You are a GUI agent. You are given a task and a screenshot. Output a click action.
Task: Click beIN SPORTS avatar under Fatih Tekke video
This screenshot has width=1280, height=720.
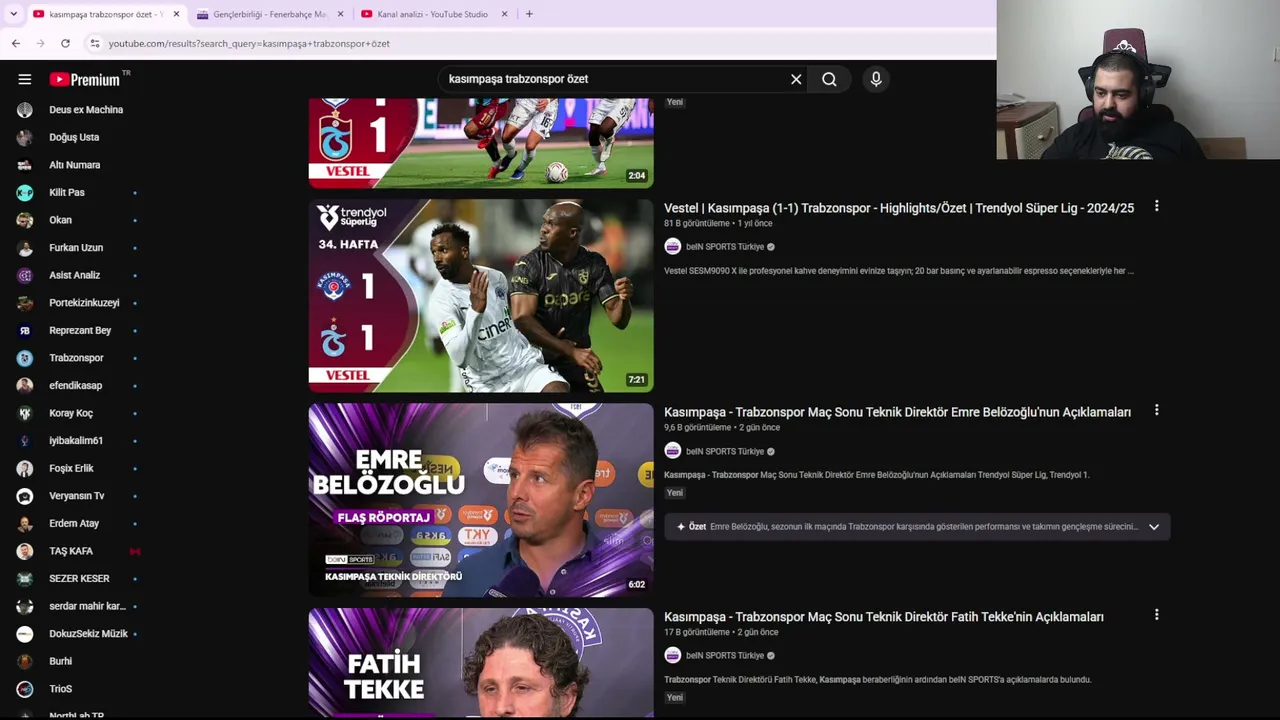[672, 655]
